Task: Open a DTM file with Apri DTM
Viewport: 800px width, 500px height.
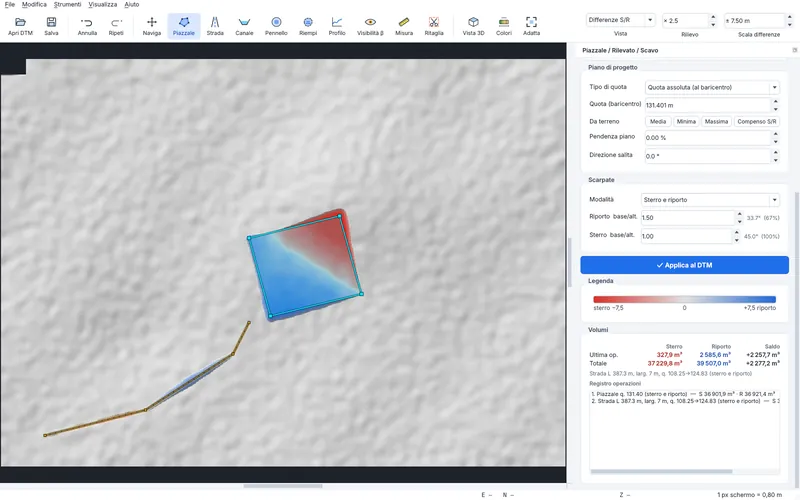Action: point(20,26)
